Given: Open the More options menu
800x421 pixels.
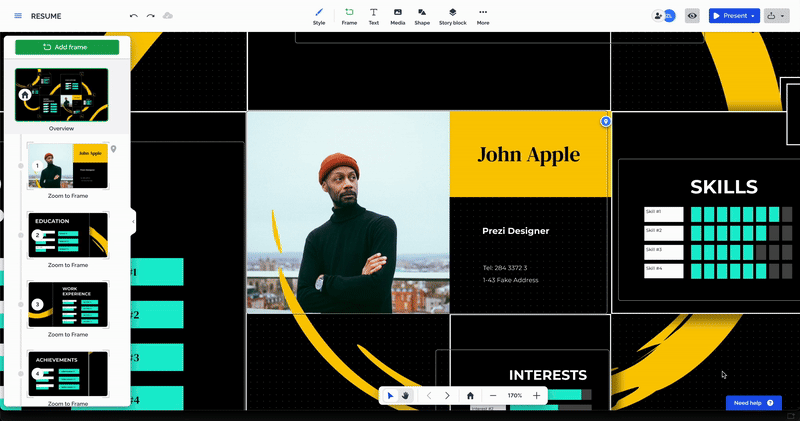Looking at the screenshot, I should coord(483,16).
